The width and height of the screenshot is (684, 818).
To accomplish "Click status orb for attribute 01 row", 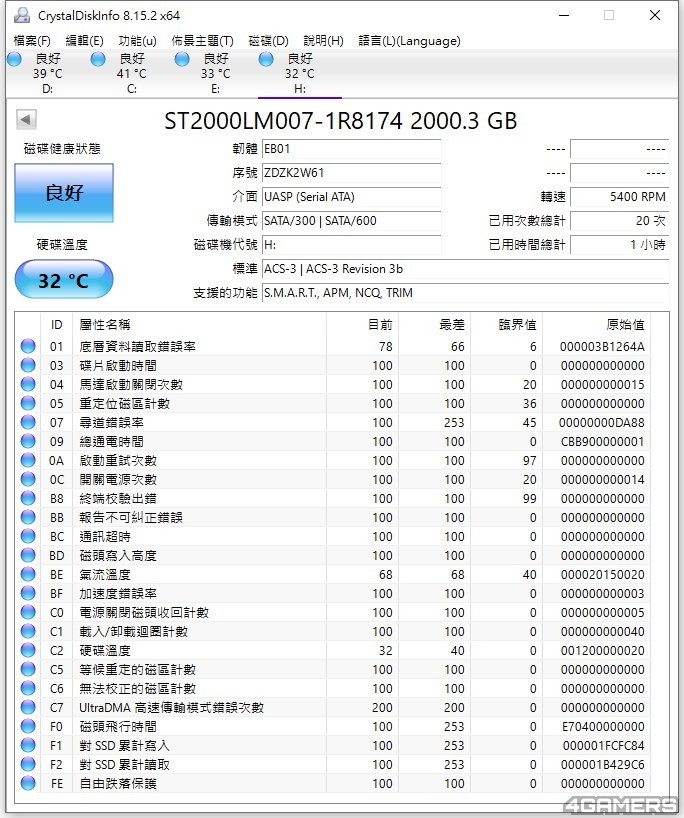I will point(28,346).
